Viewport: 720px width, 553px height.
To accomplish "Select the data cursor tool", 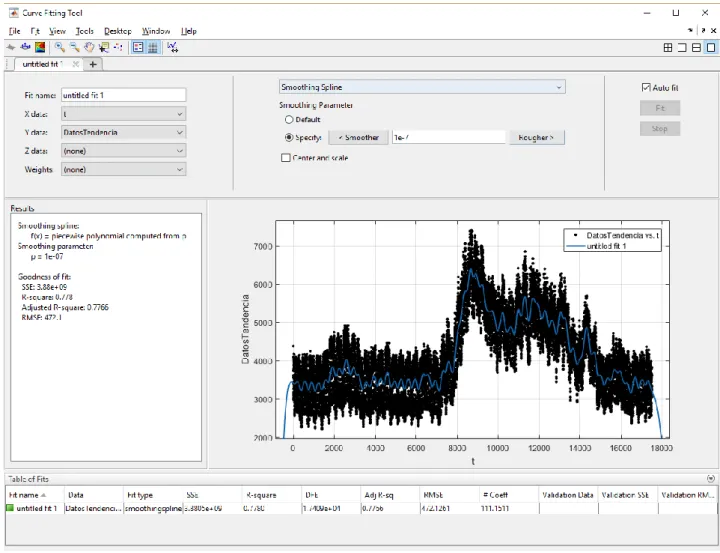I will coord(104,47).
